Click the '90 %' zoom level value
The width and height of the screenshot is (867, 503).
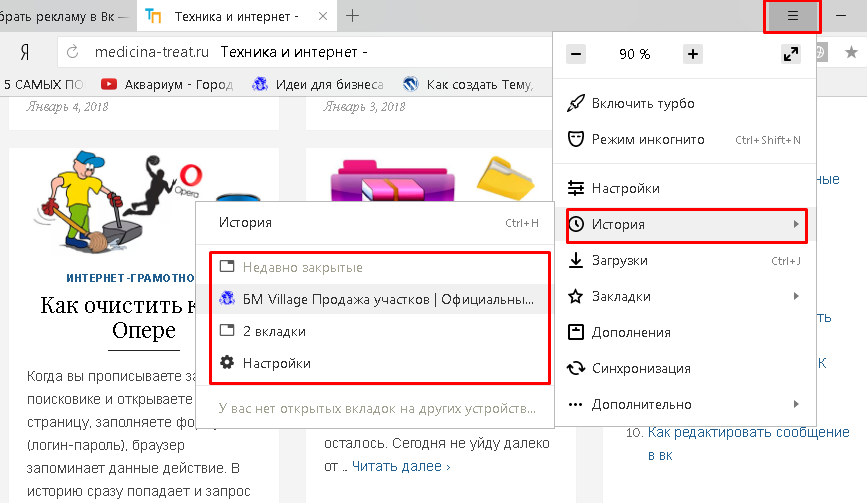tap(634, 54)
